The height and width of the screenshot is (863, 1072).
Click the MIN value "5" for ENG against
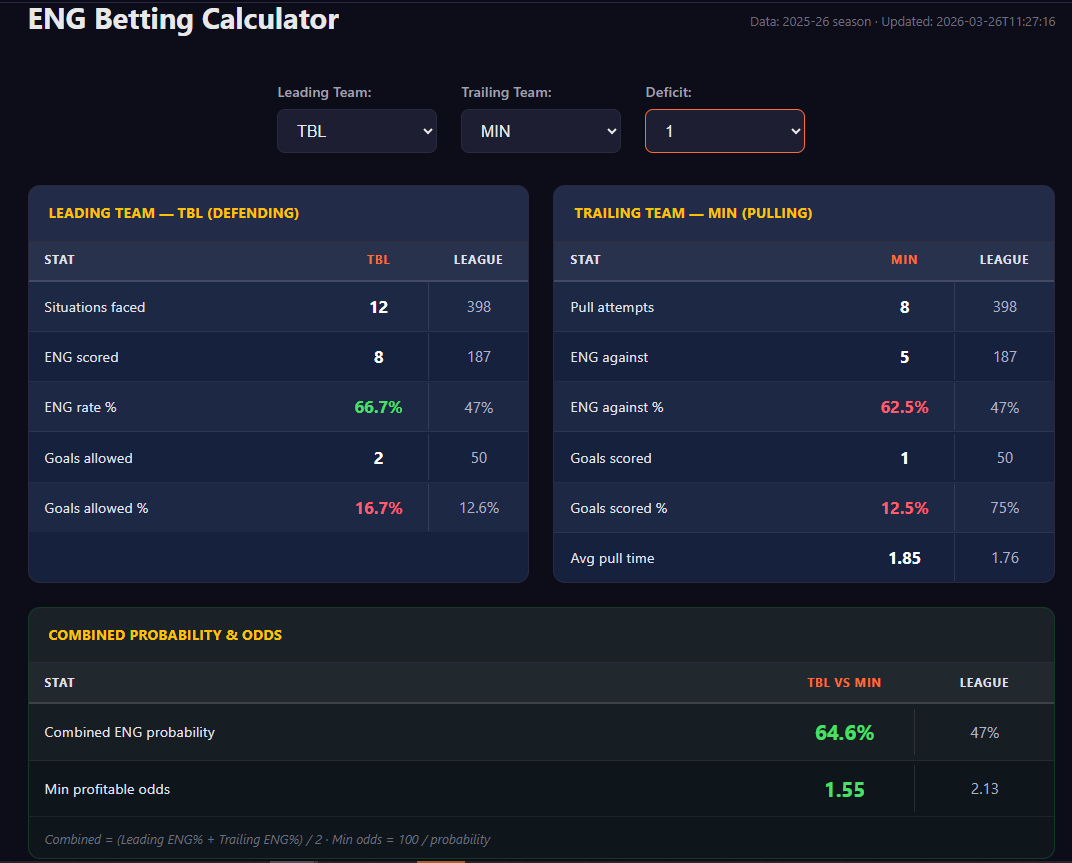pyautogui.click(x=904, y=358)
